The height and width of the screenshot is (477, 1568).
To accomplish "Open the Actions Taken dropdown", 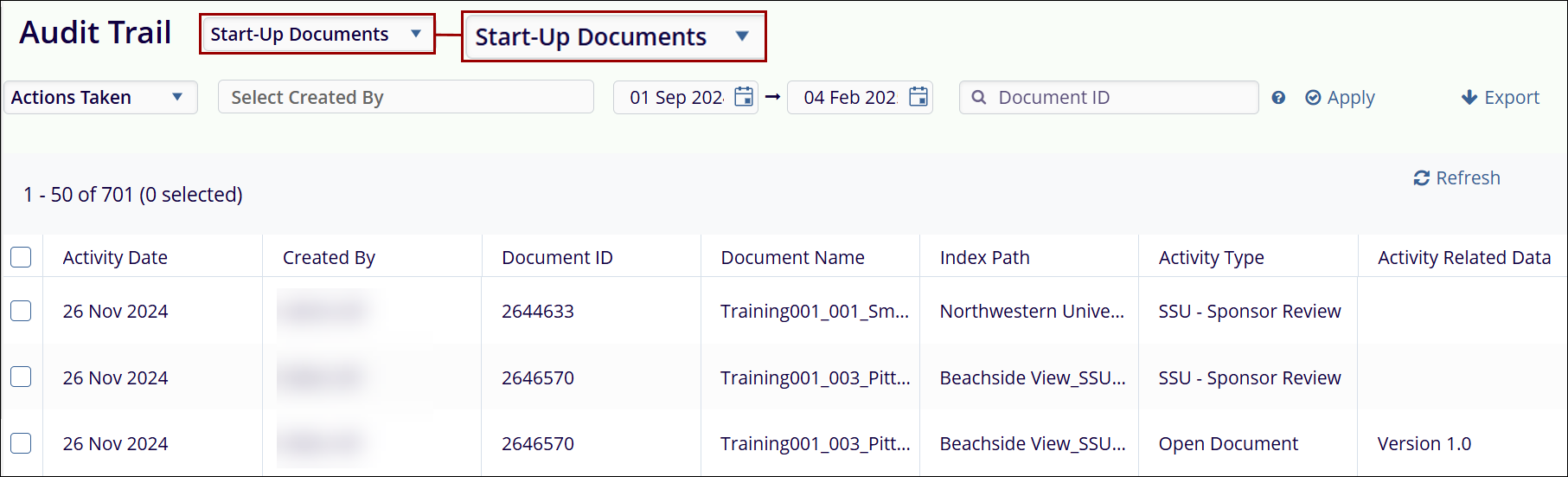I will pyautogui.click(x=100, y=98).
